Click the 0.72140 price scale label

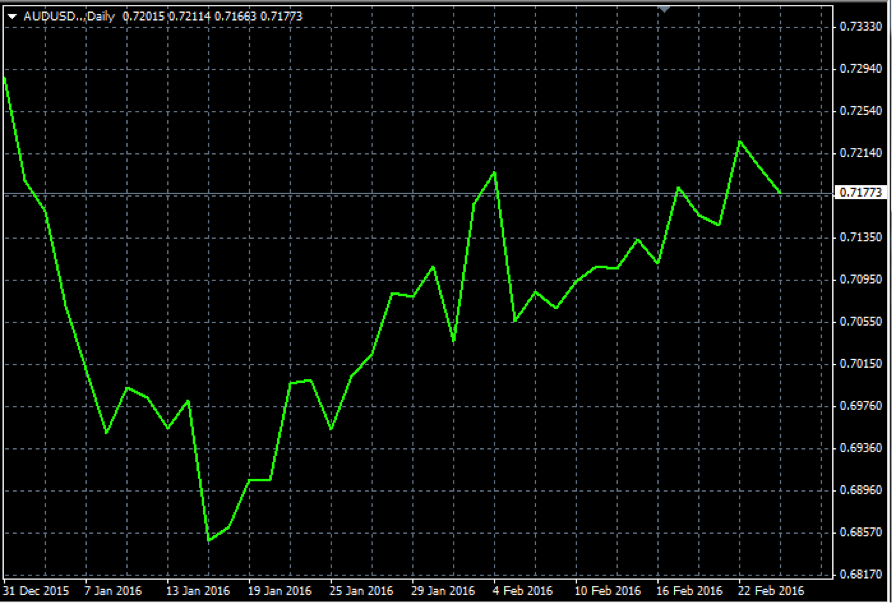click(862, 153)
